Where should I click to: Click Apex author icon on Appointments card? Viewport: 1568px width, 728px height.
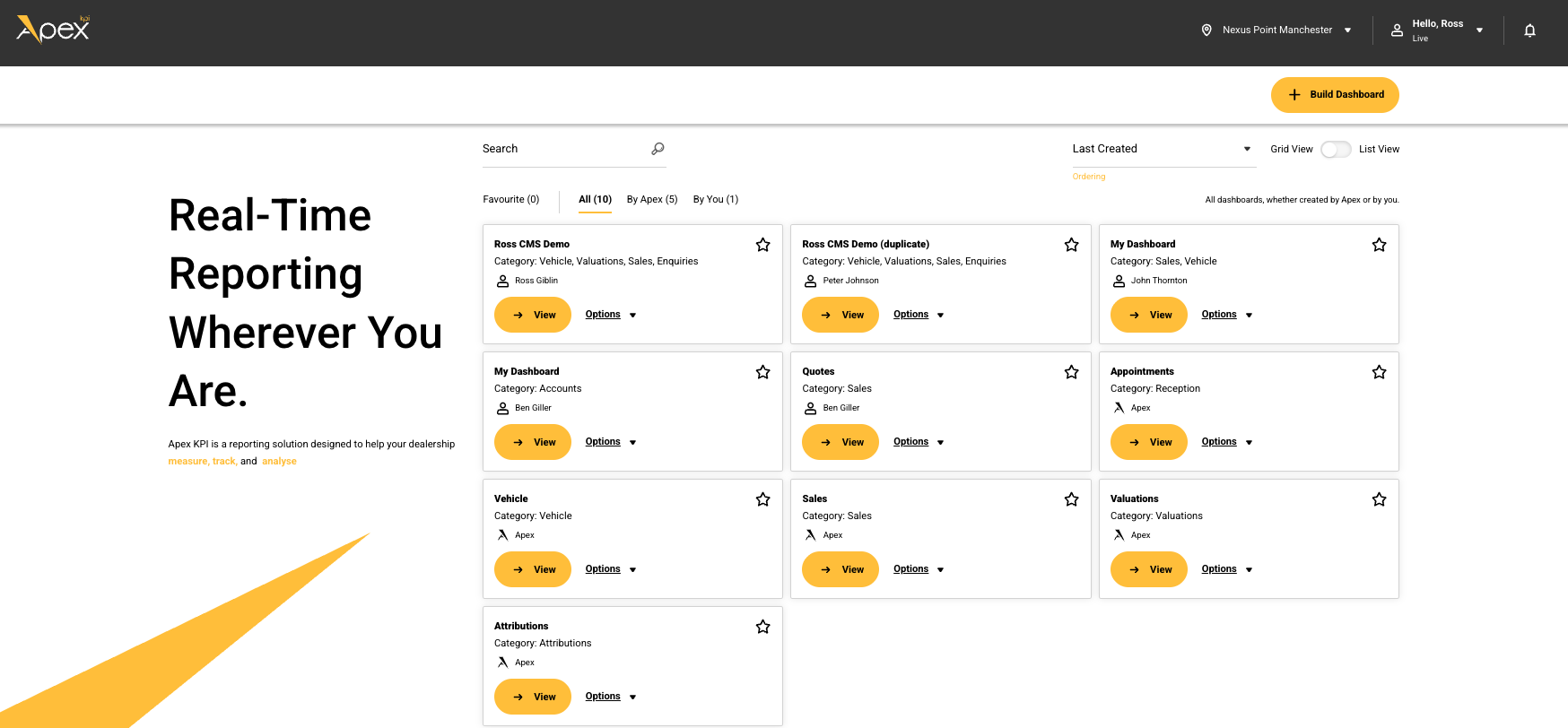pyautogui.click(x=1119, y=408)
